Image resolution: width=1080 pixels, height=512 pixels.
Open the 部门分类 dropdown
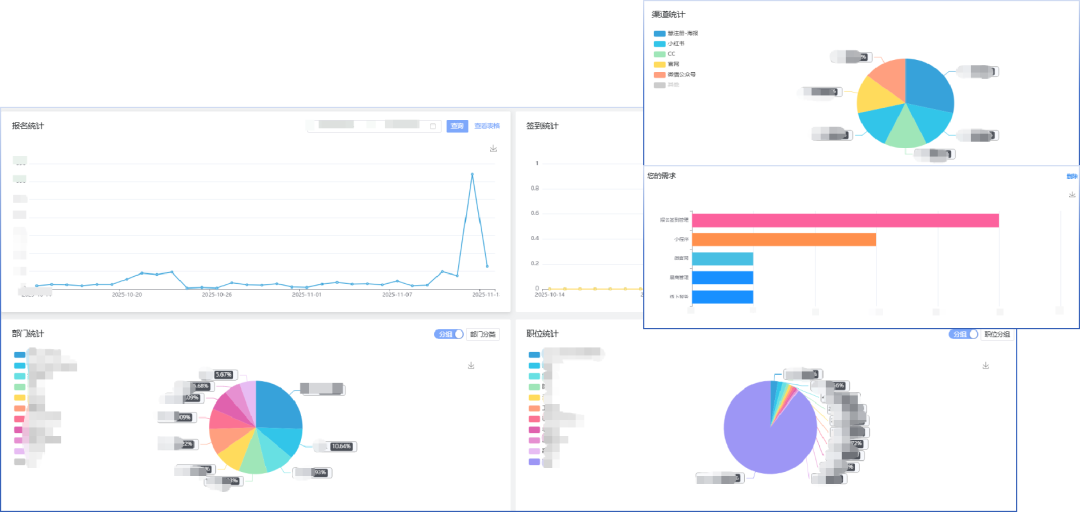483,334
